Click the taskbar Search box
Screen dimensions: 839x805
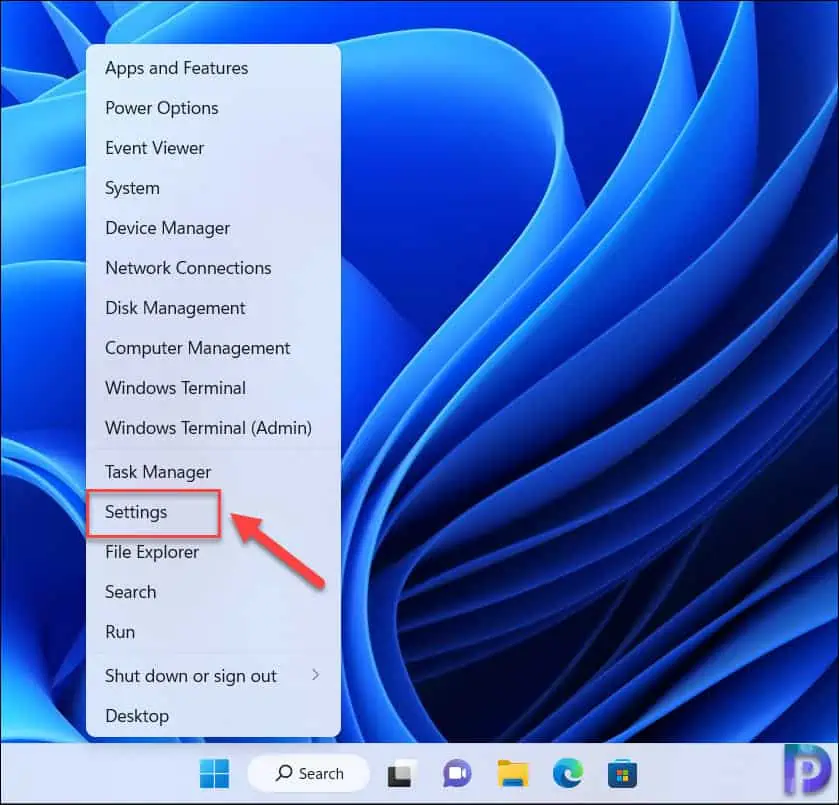[309, 773]
